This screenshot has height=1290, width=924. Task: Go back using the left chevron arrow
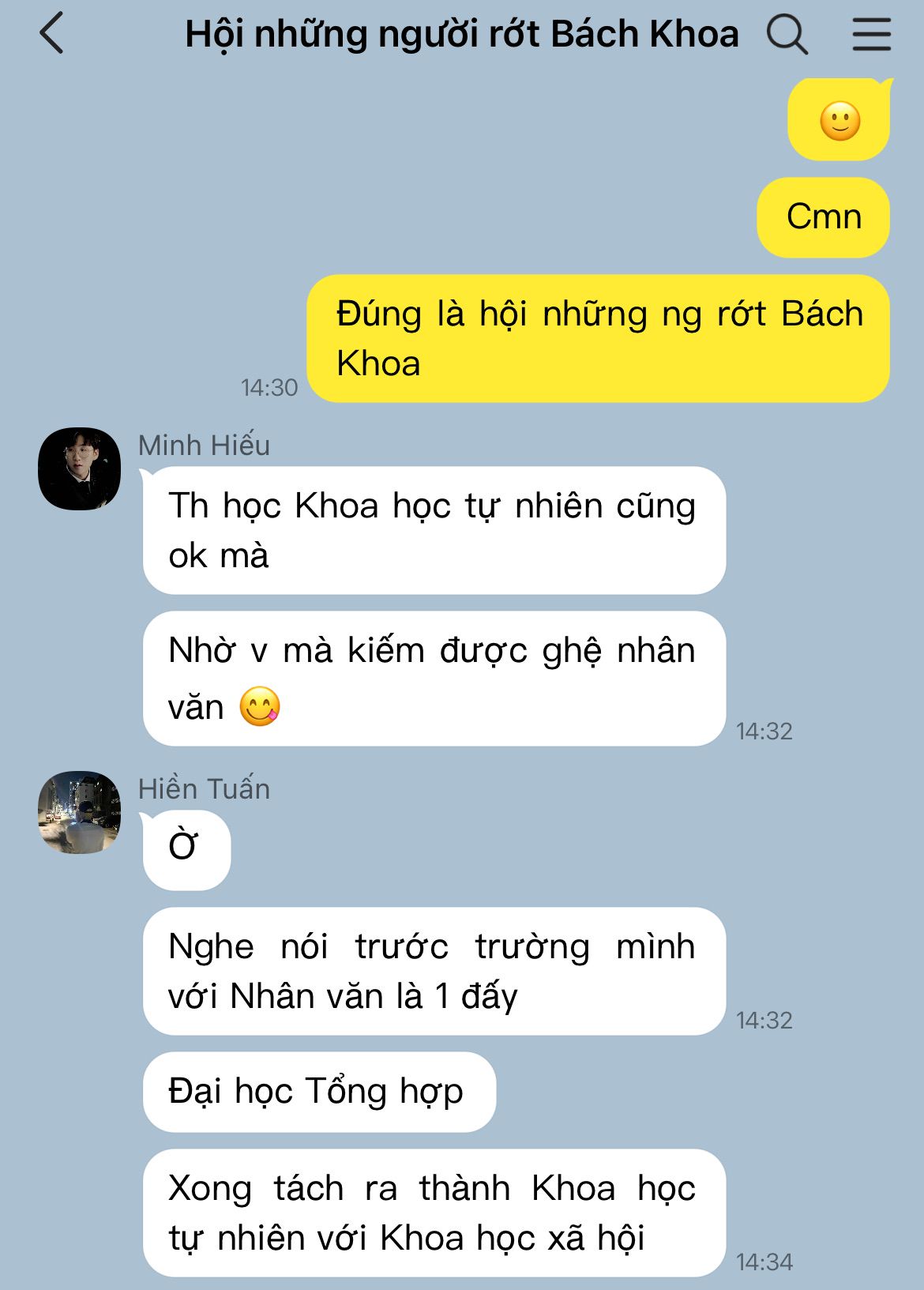51,34
